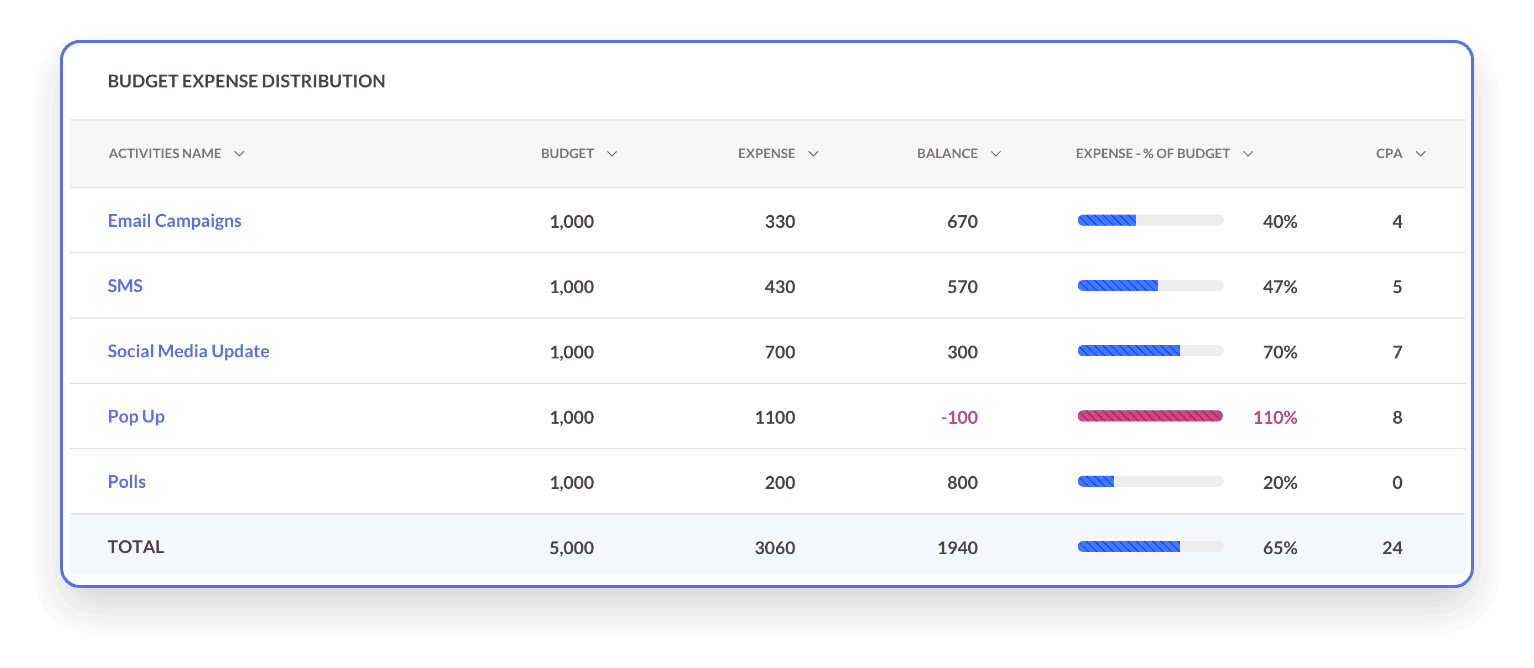The width and height of the screenshot is (1534, 668).
Task: Click the Polls expense progress bar
Action: (1150, 482)
